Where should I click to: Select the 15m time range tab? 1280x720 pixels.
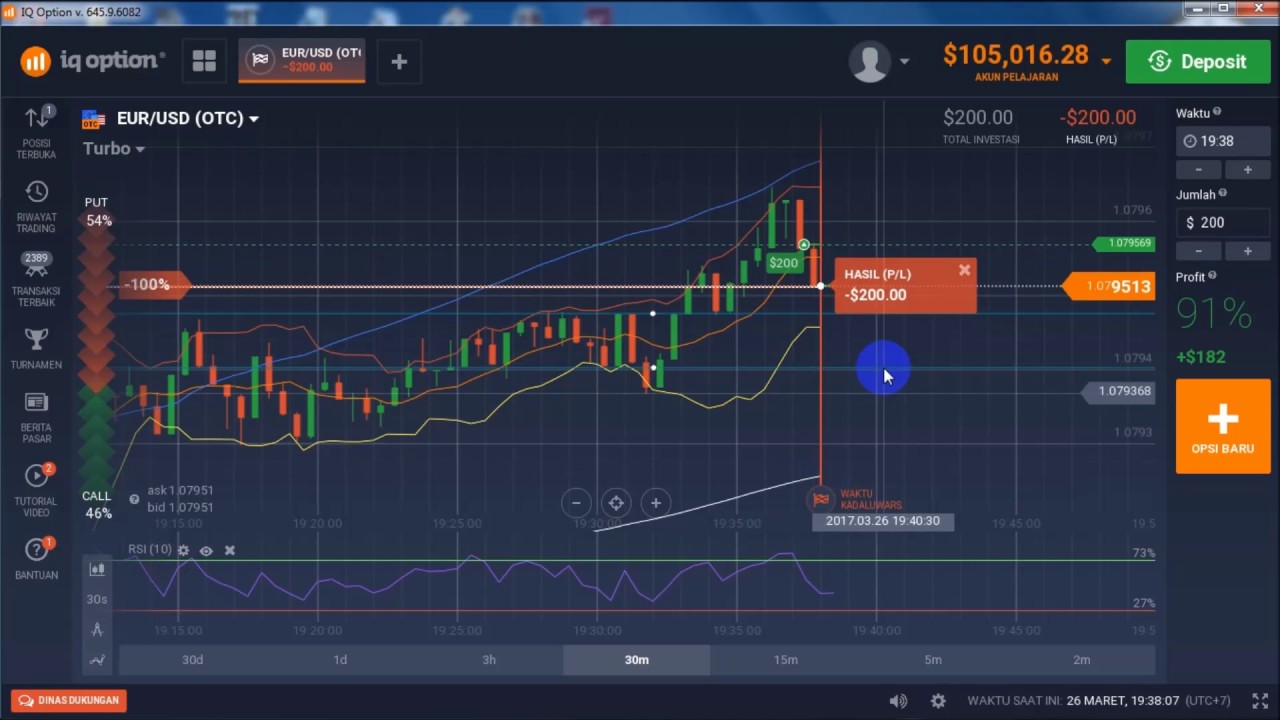(786, 660)
